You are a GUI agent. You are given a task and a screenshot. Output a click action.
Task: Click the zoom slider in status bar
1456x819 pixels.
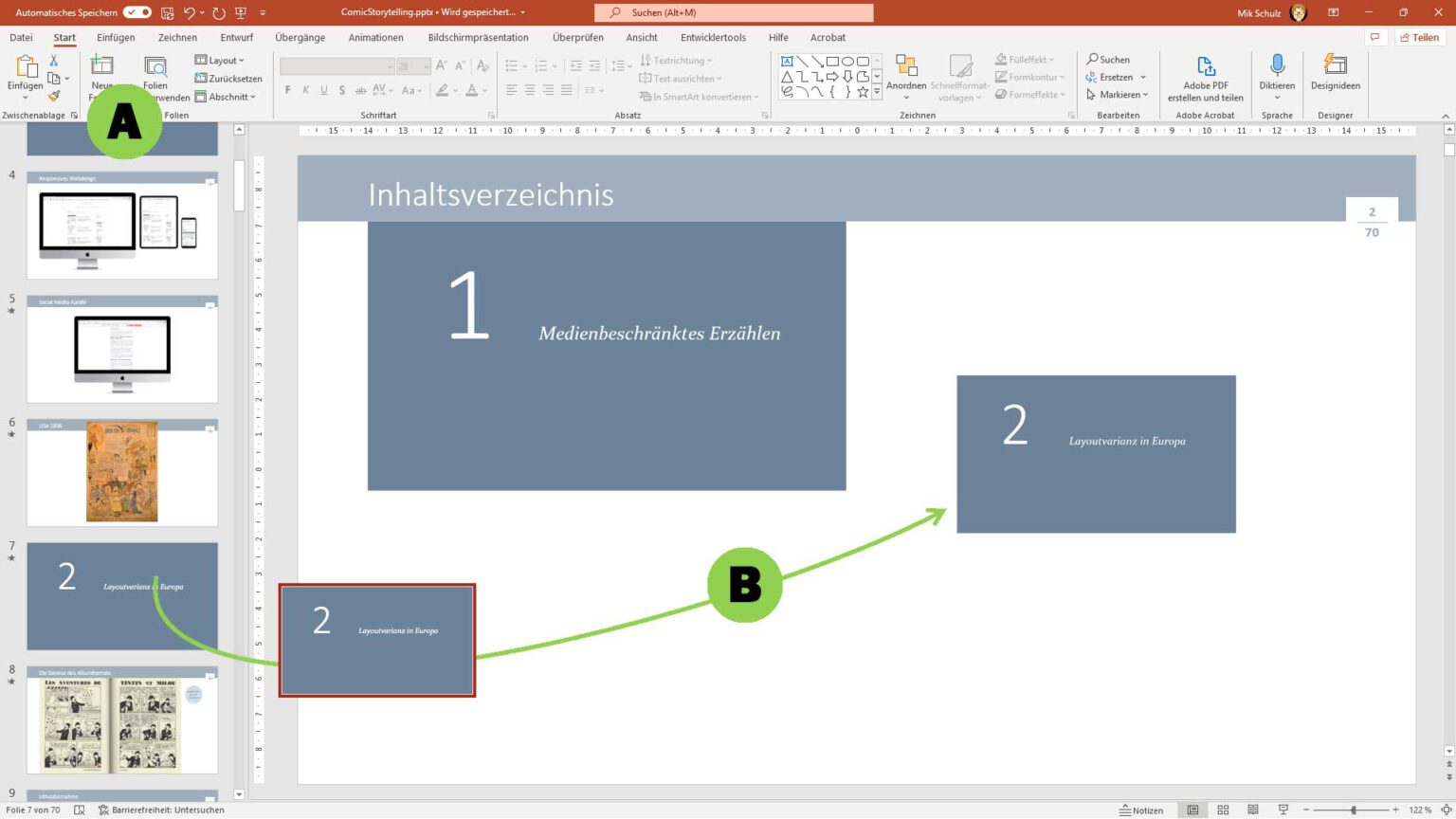[x=1353, y=810]
